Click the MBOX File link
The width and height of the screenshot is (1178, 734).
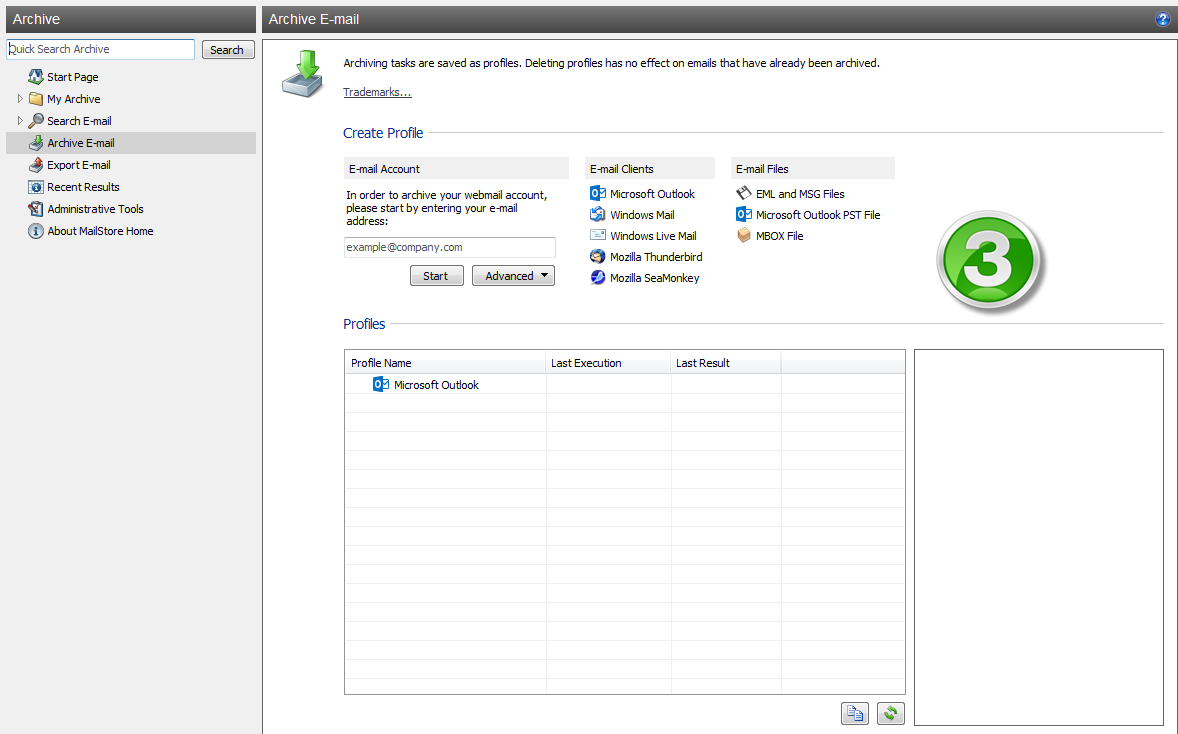click(x=780, y=236)
